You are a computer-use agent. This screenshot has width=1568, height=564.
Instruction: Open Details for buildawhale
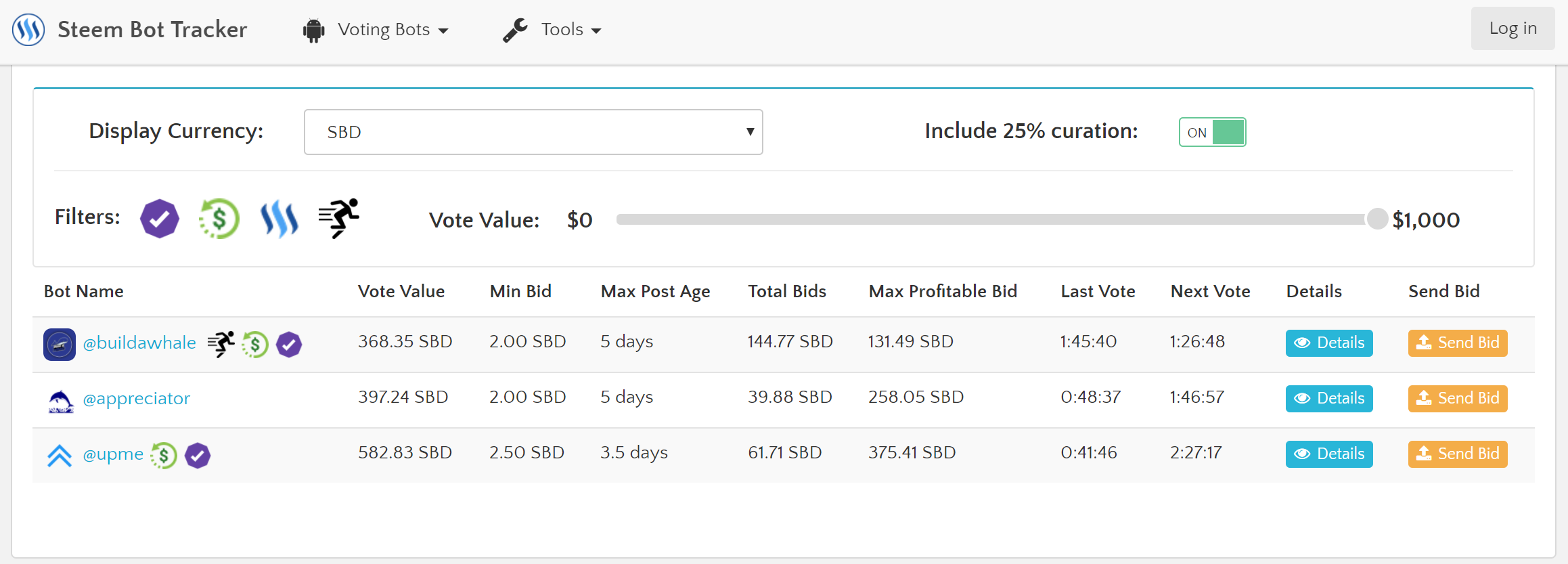click(x=1329, y=343)
